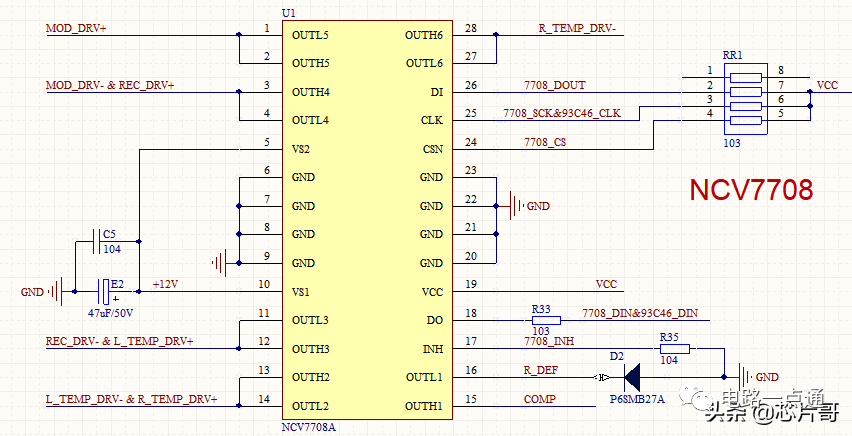Click the OUTH5 pin name
This screenshot has height=436, width=852.
[x=311, y=64]
